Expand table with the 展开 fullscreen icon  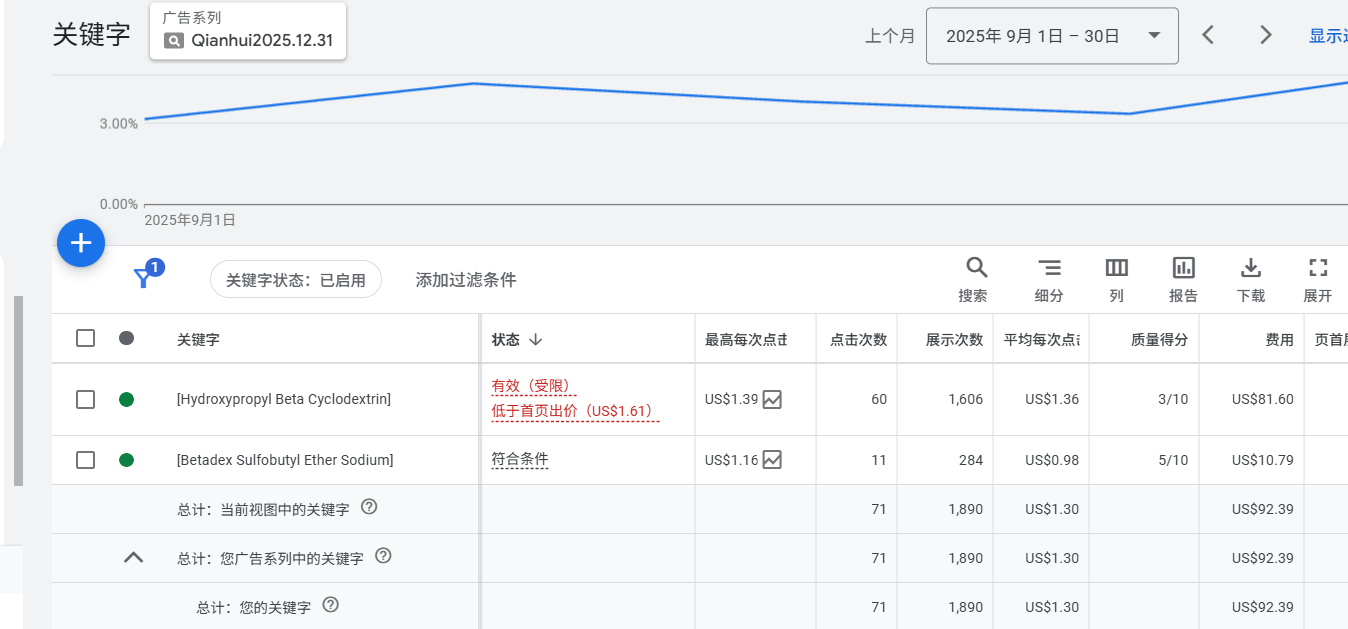tap(1318, 268)
